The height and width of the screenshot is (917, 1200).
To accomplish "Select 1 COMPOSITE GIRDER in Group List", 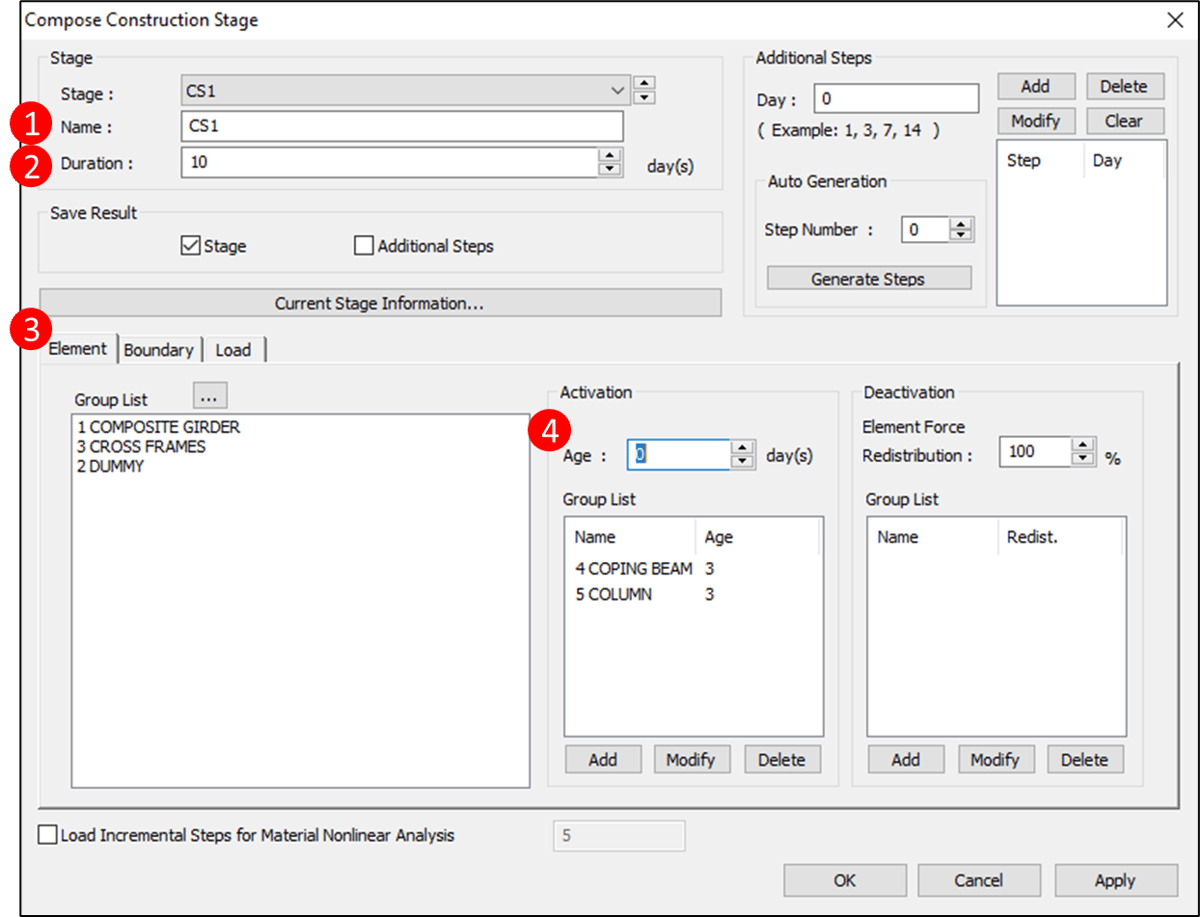I will tap(160, 427).
